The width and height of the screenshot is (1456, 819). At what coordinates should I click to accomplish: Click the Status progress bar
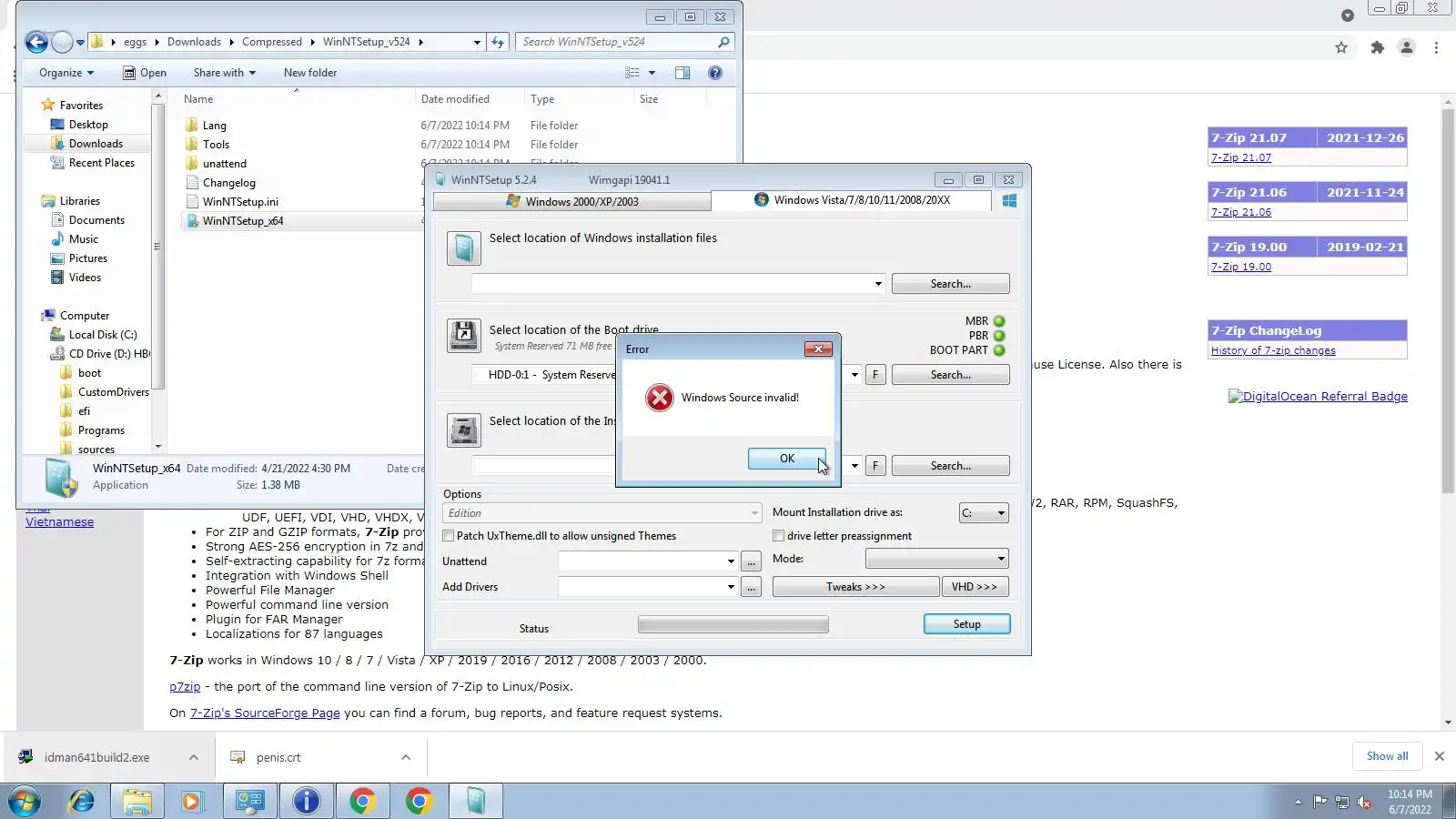733,624
